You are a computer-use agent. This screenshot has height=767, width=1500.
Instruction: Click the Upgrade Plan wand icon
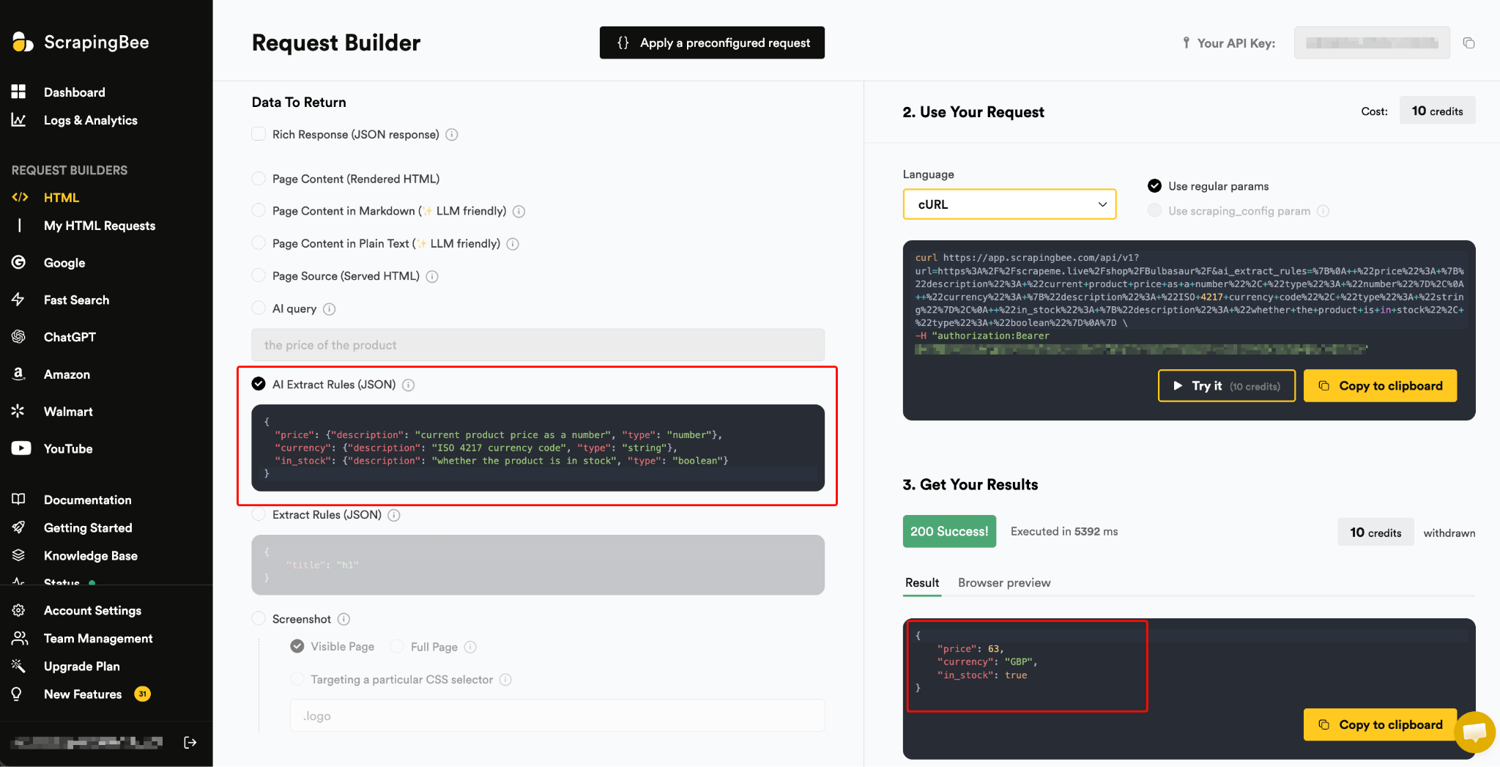19,666
